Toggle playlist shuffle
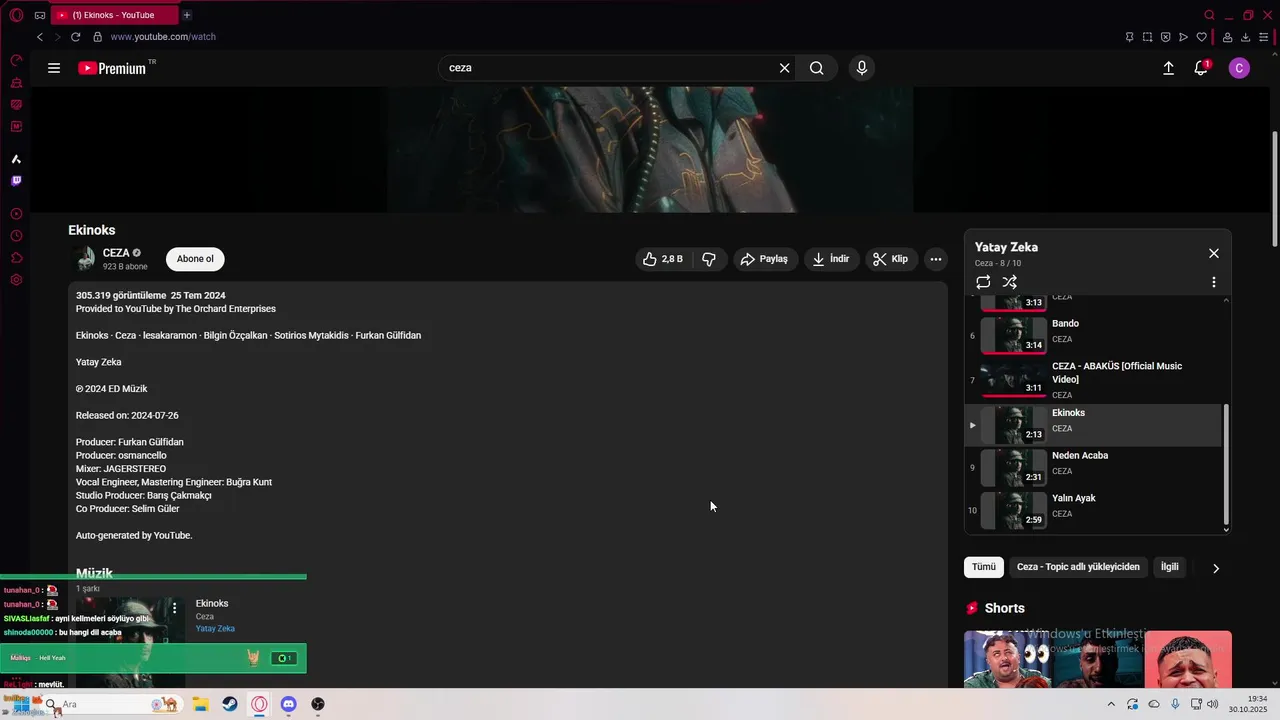Viewport: 1280px width, 720px height. (1010, 282)
